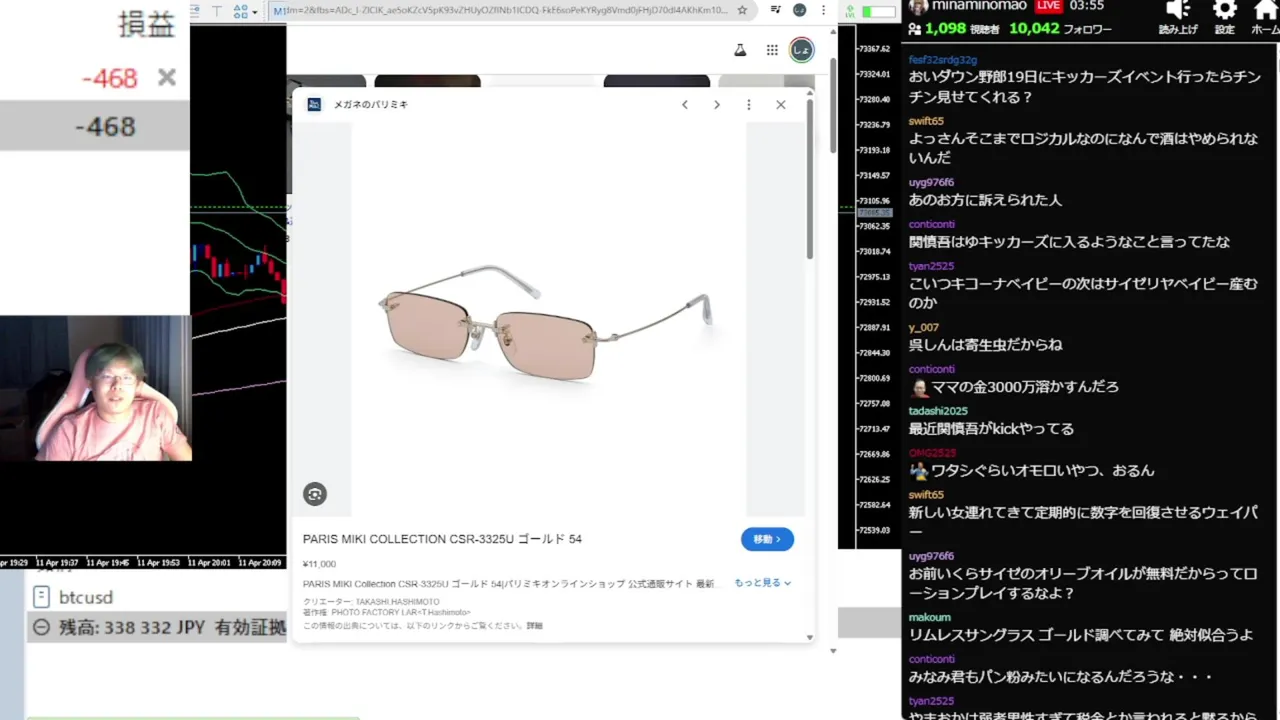
Task: Click chat username fesf32srdg32g
Action: (943, 60)
